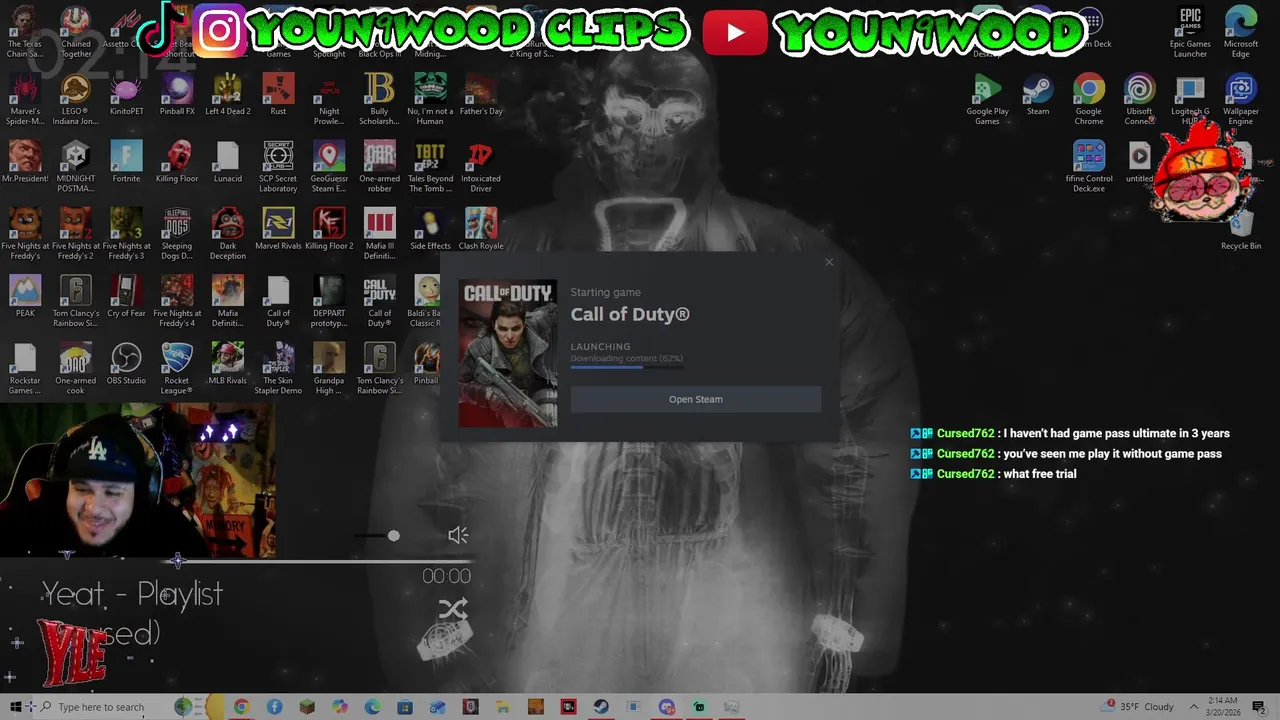Click the Yeat - Playlist track title
1280x720 pixels.
(x=132, y=594)
